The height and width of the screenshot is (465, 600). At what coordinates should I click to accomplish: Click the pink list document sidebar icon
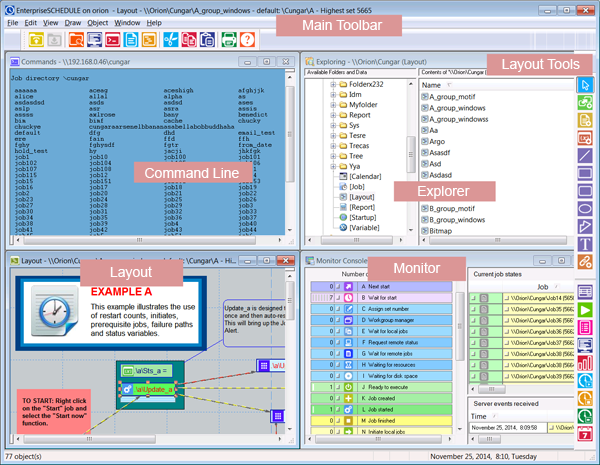point(585,328)
